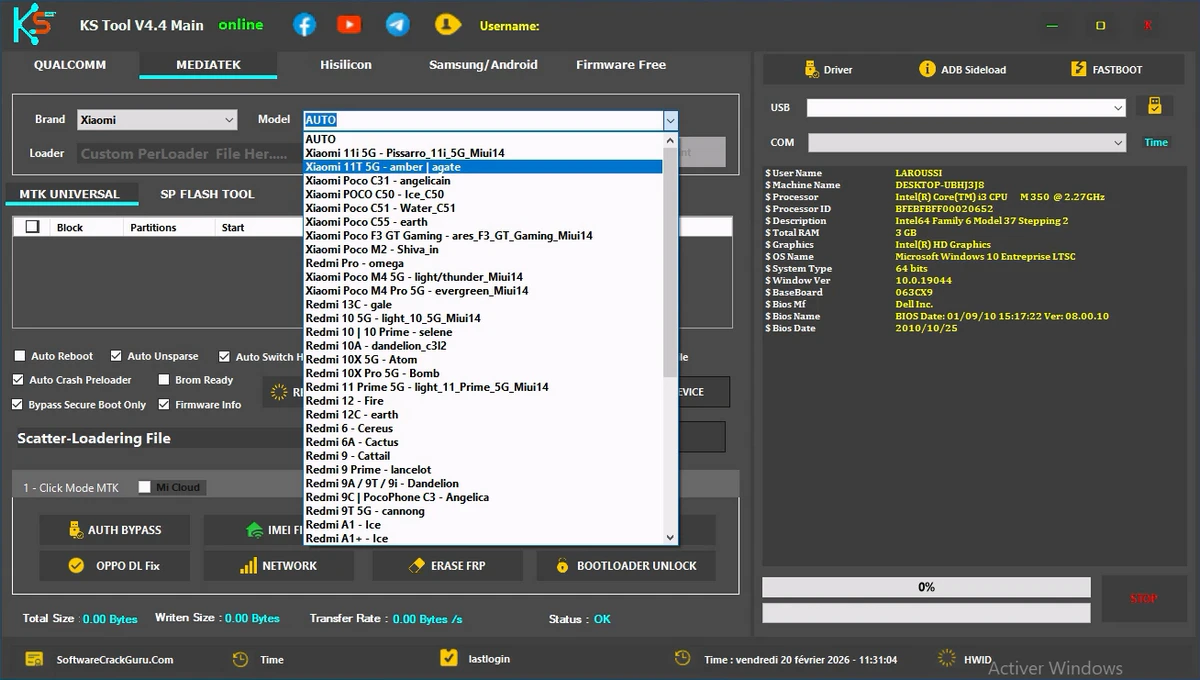The height and width of the screenshot is (680, 1200).
Task: Open ADB Sideload info icon
Action: [x=927, y=69]
